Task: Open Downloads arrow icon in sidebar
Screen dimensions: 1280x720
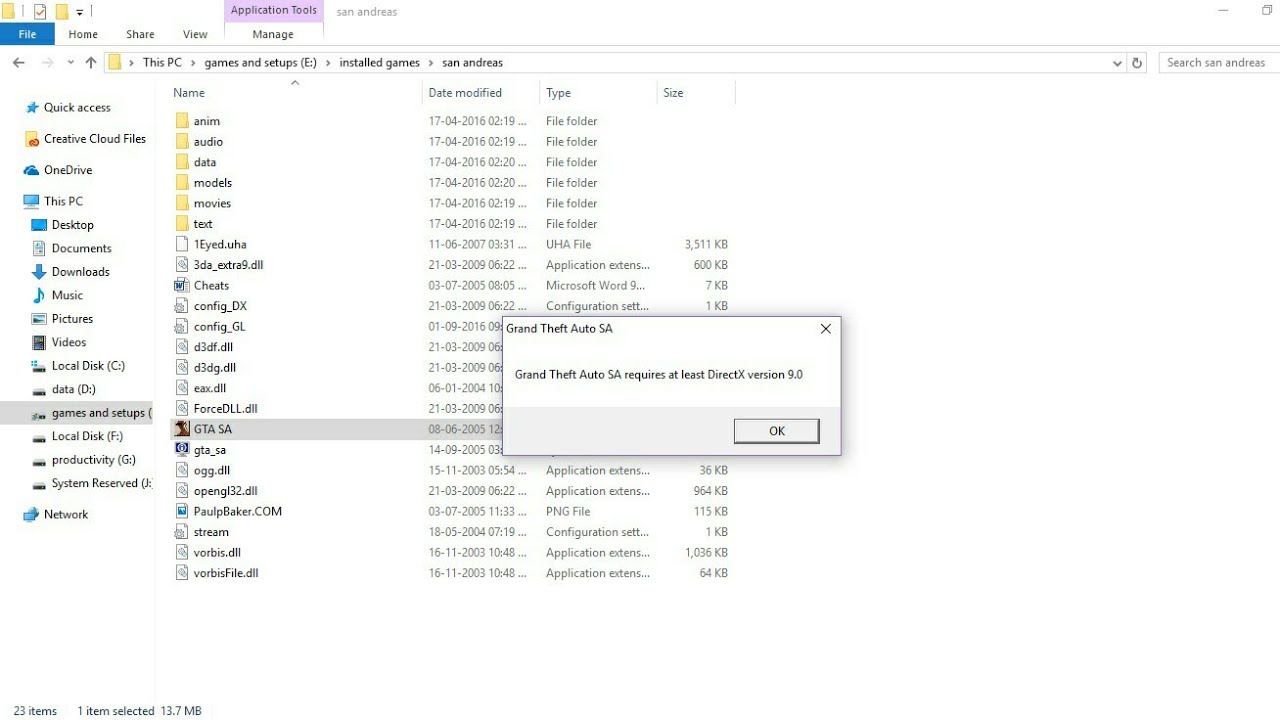Action: pyautogui.click(x=39, y=272)
